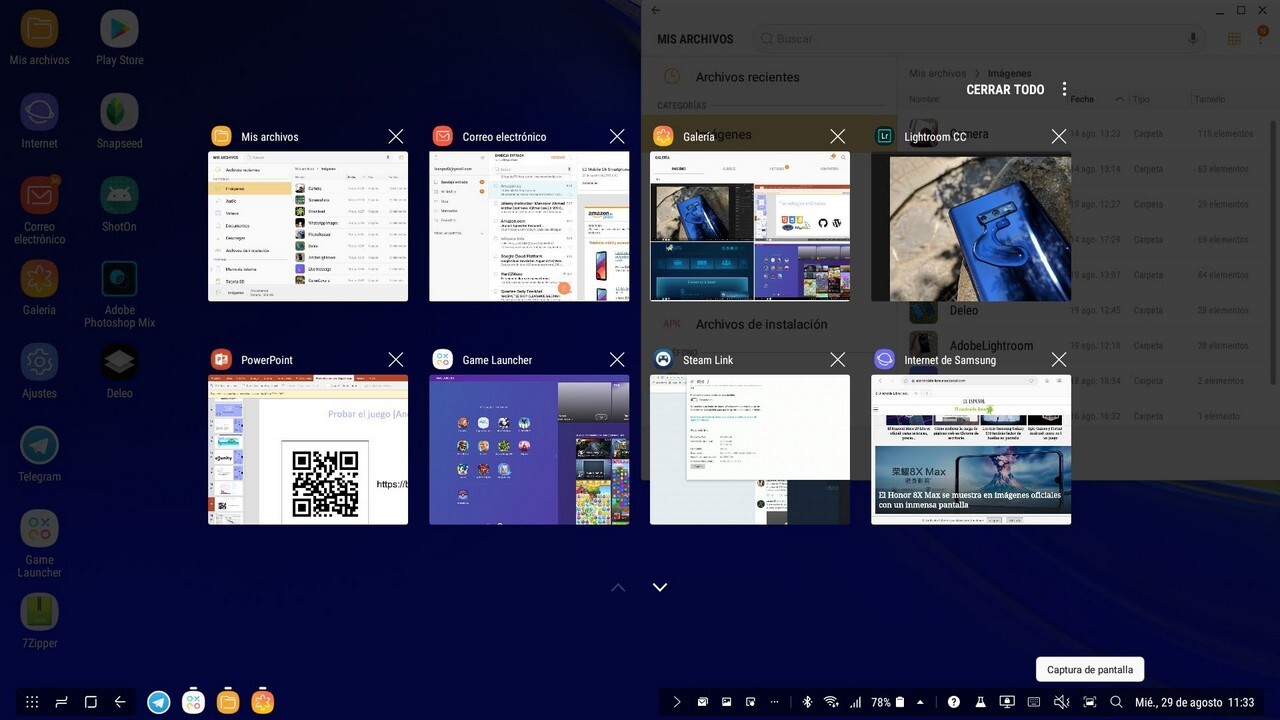Viewport: 1280px width, 720px height.
Task: Click the home button in taskbar
Action: [x=90, y=702]
